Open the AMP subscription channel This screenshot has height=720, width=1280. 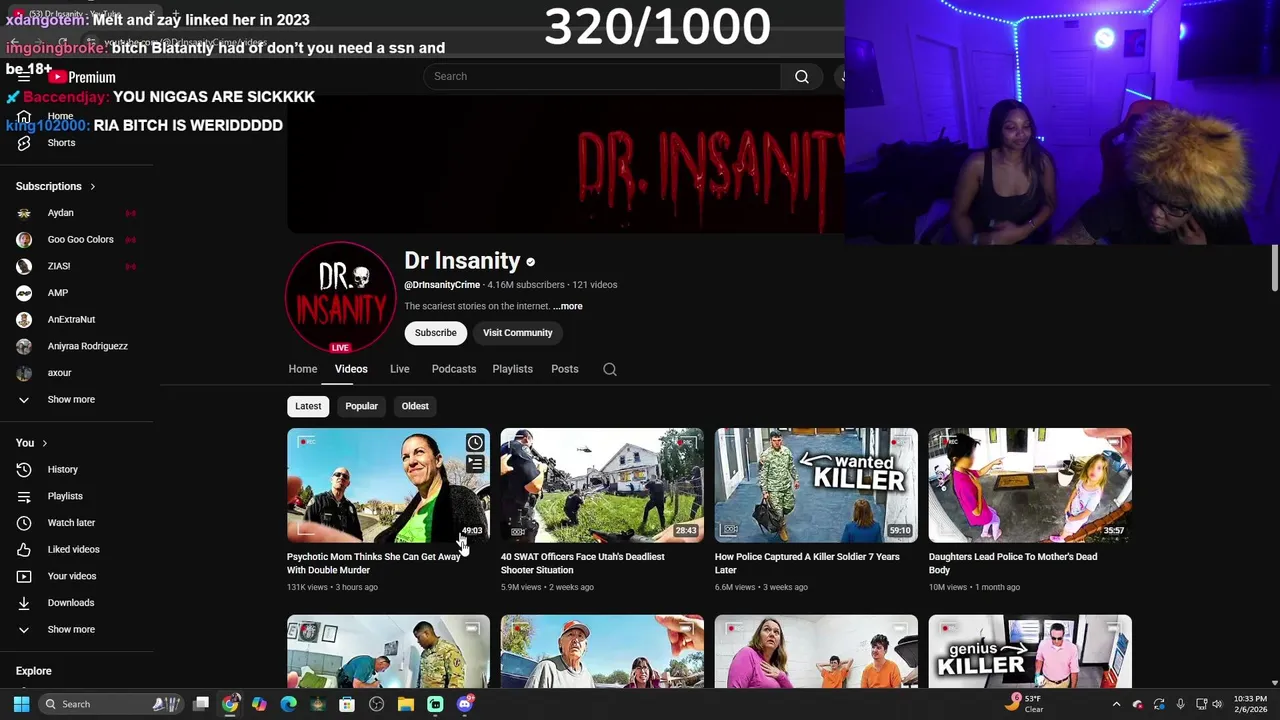(57, 293)
